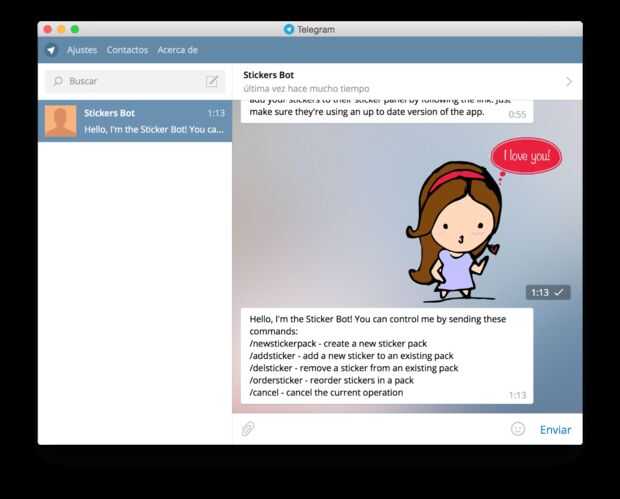Click the Telegram icon in window title bar
The width and height of the screenshot is (620, 499).
click(x=289, y=29)
